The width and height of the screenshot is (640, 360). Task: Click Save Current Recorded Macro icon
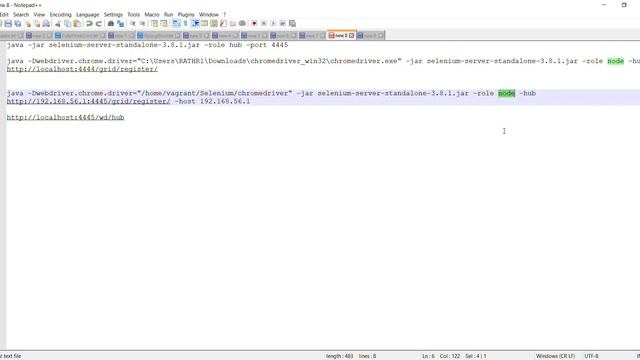(292, 24)
